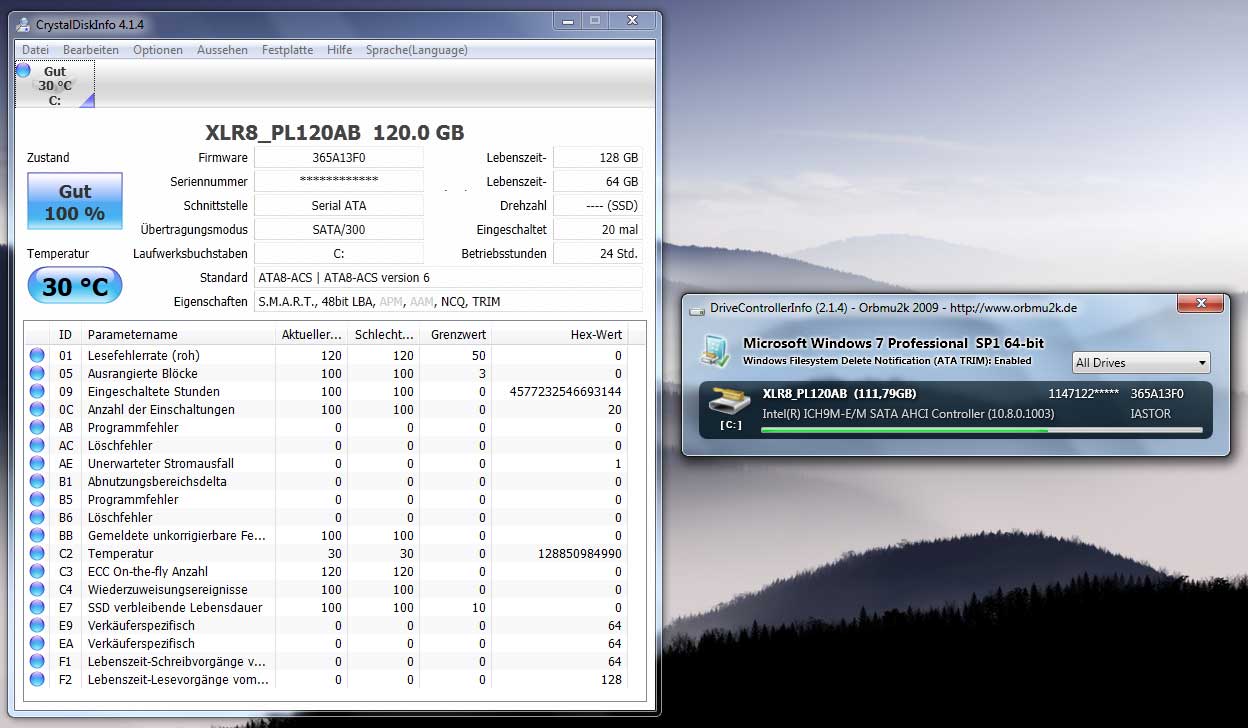This screenshot has width=1248, height=728.
Task: Click the Grenzwert column header
Action: 455,335
